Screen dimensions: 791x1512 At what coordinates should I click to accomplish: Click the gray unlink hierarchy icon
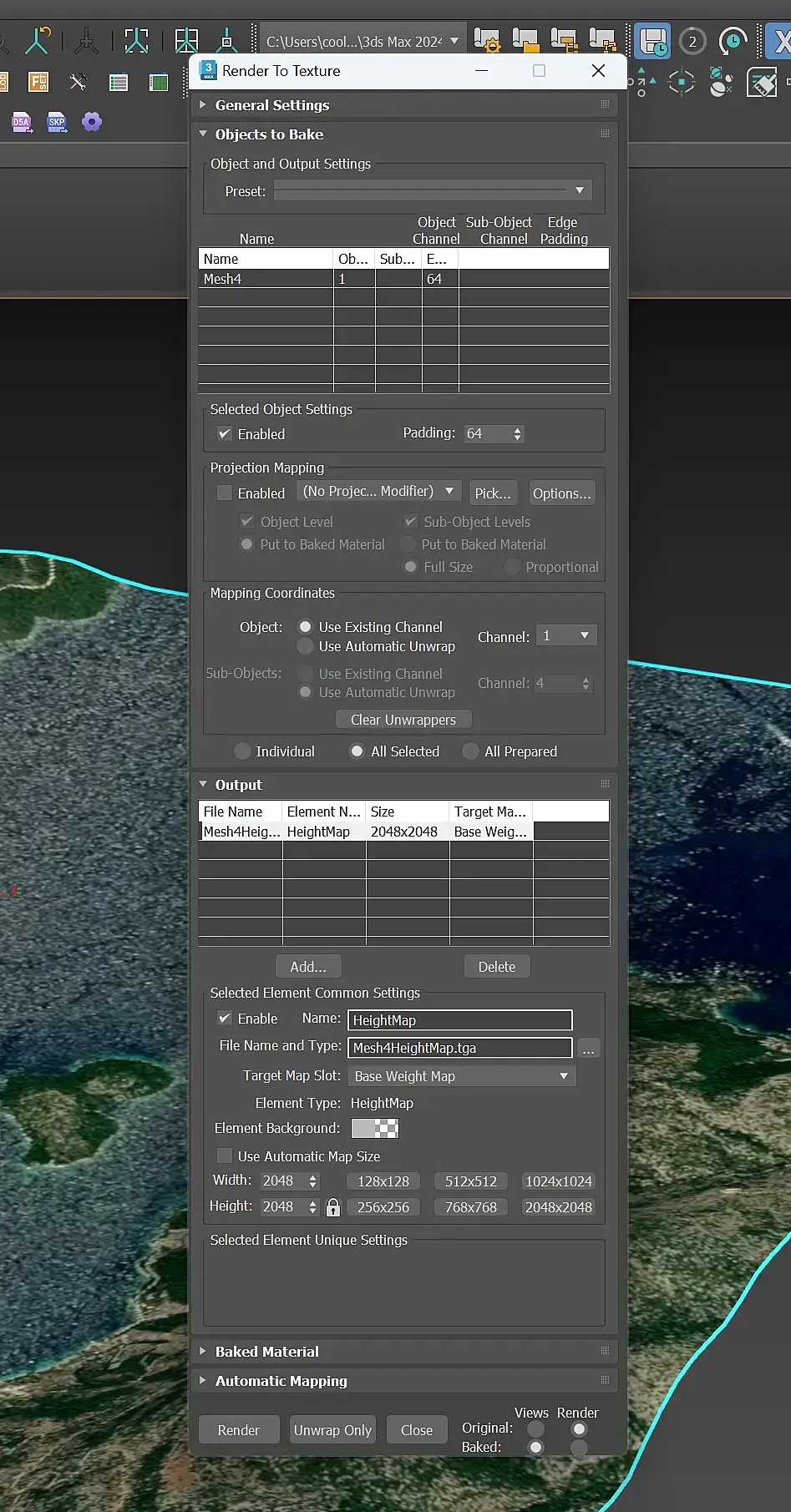(x=86, y=40)
